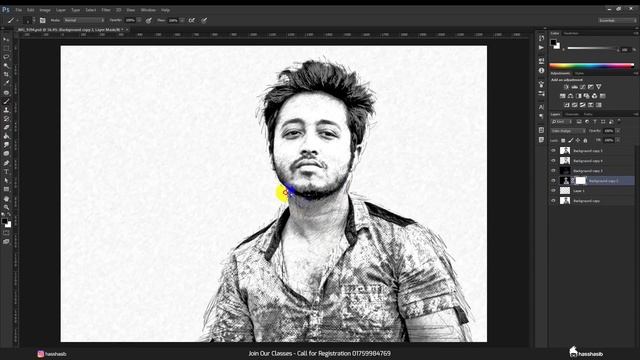Open the Brush panel toggle in options bar
640x360 pixels.
tap(42, 20)
